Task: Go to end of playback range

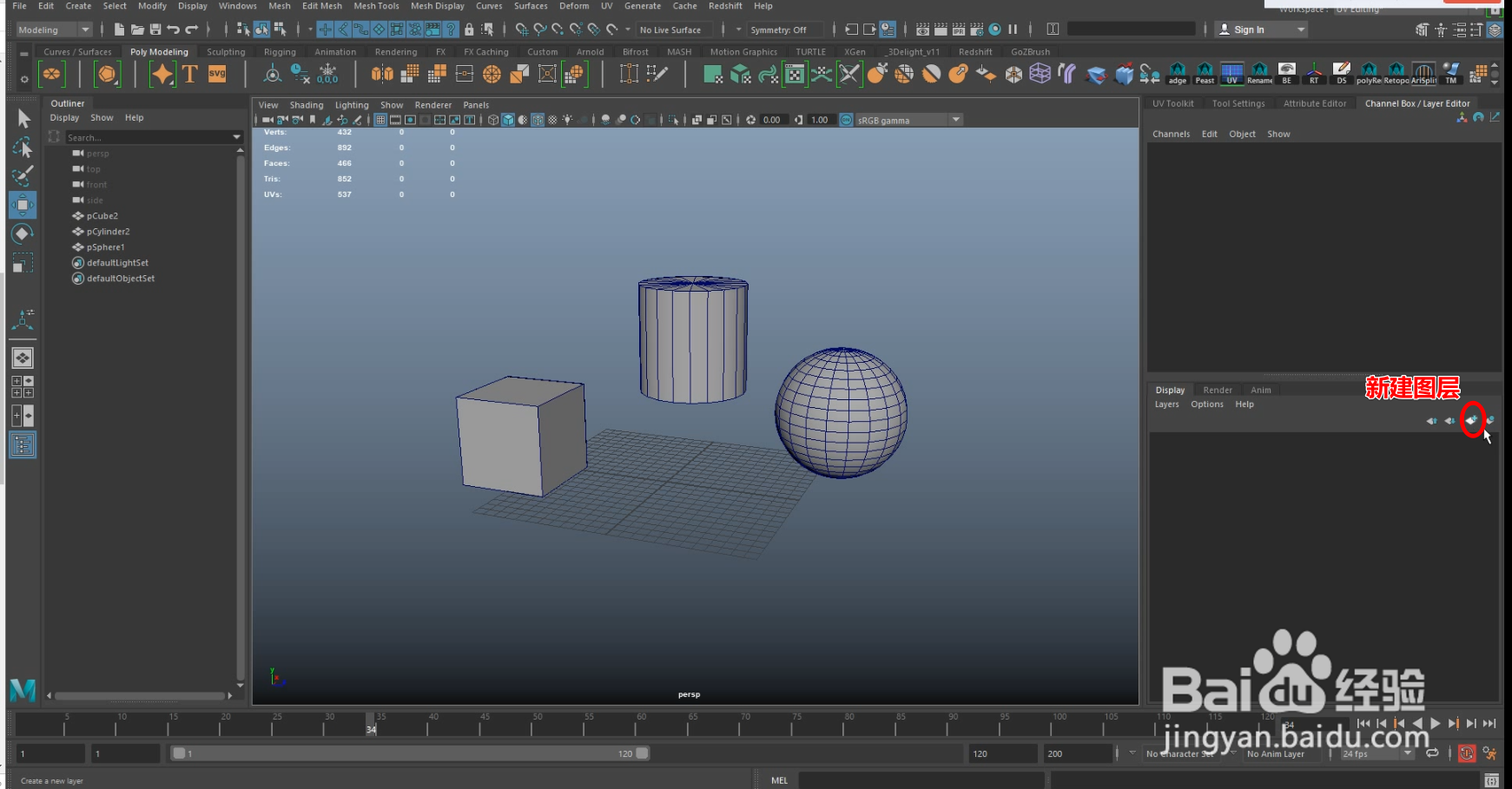Action: pos(1489,723)
